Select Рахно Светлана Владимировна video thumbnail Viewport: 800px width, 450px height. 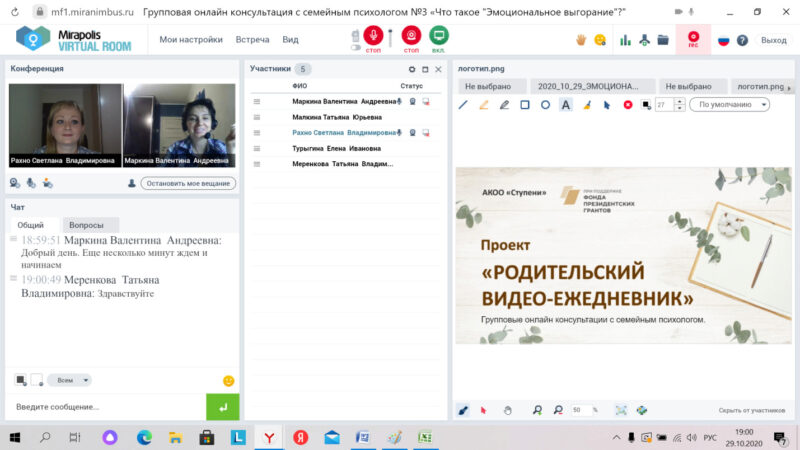[65, 125]
